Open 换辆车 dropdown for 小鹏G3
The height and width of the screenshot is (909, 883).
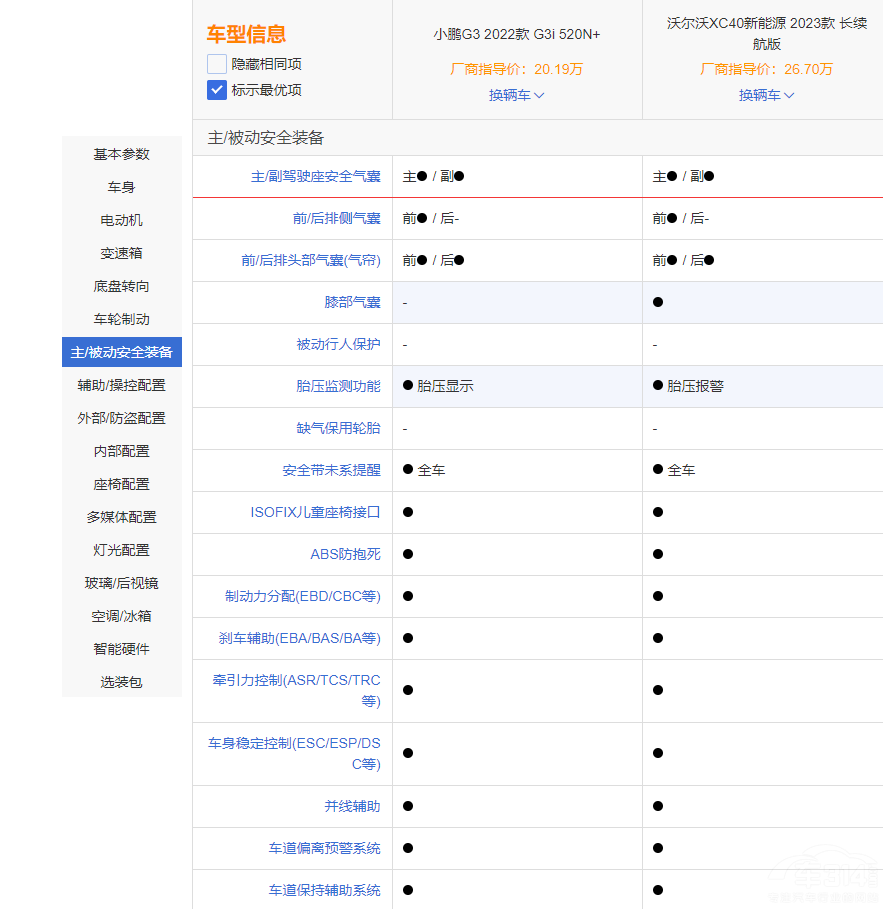pos(516,95)
